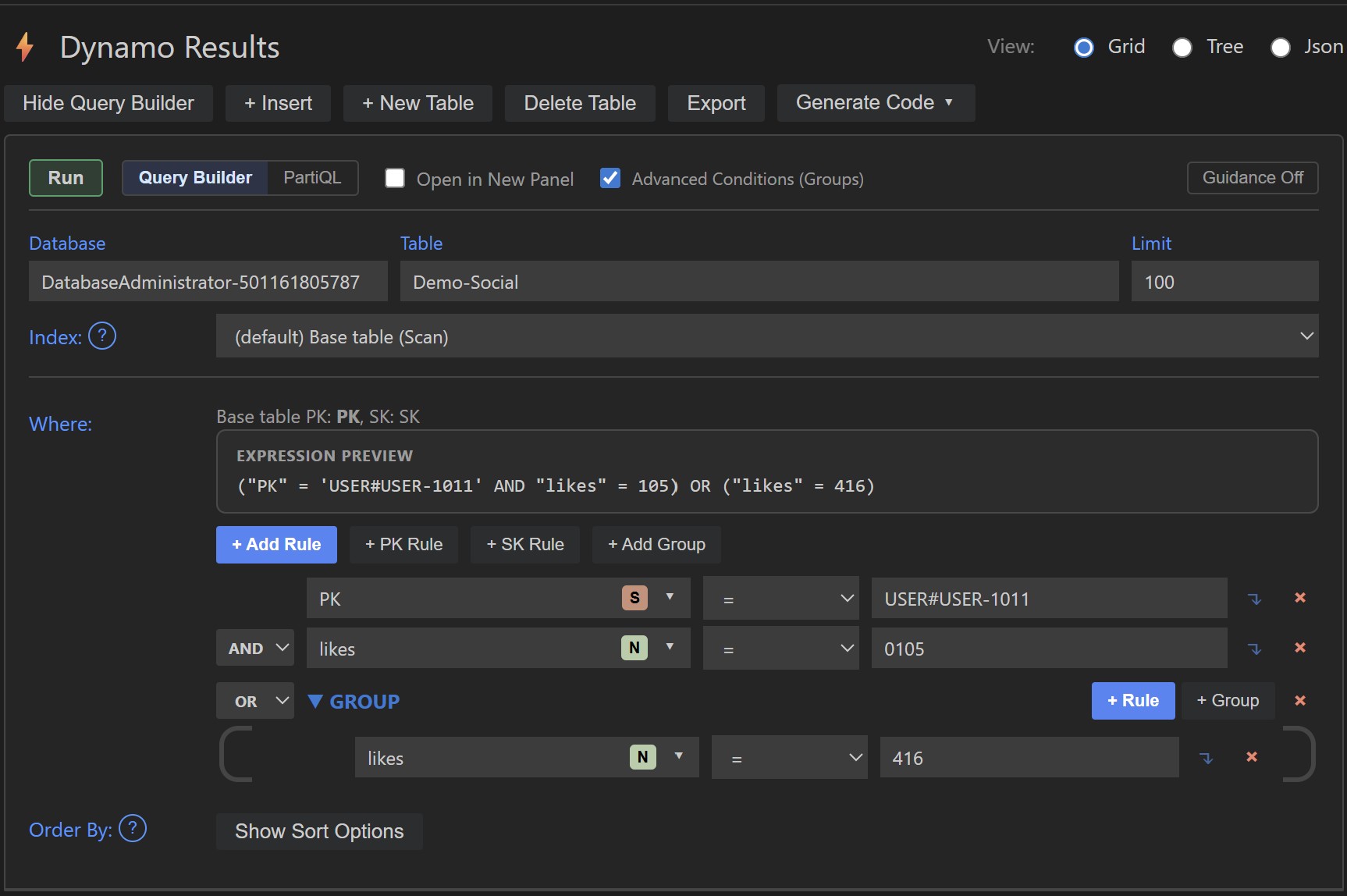Image resolution: width=1347 pixels, height=896 pixels.
Task: Click the + SK Rule button
Action: [x=525, y=545]
